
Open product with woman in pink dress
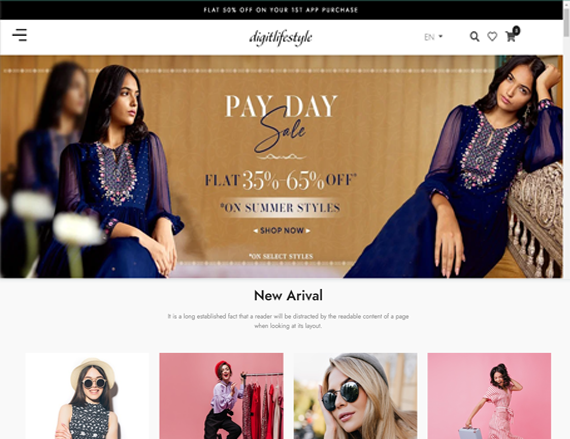[x=489, y=396]
